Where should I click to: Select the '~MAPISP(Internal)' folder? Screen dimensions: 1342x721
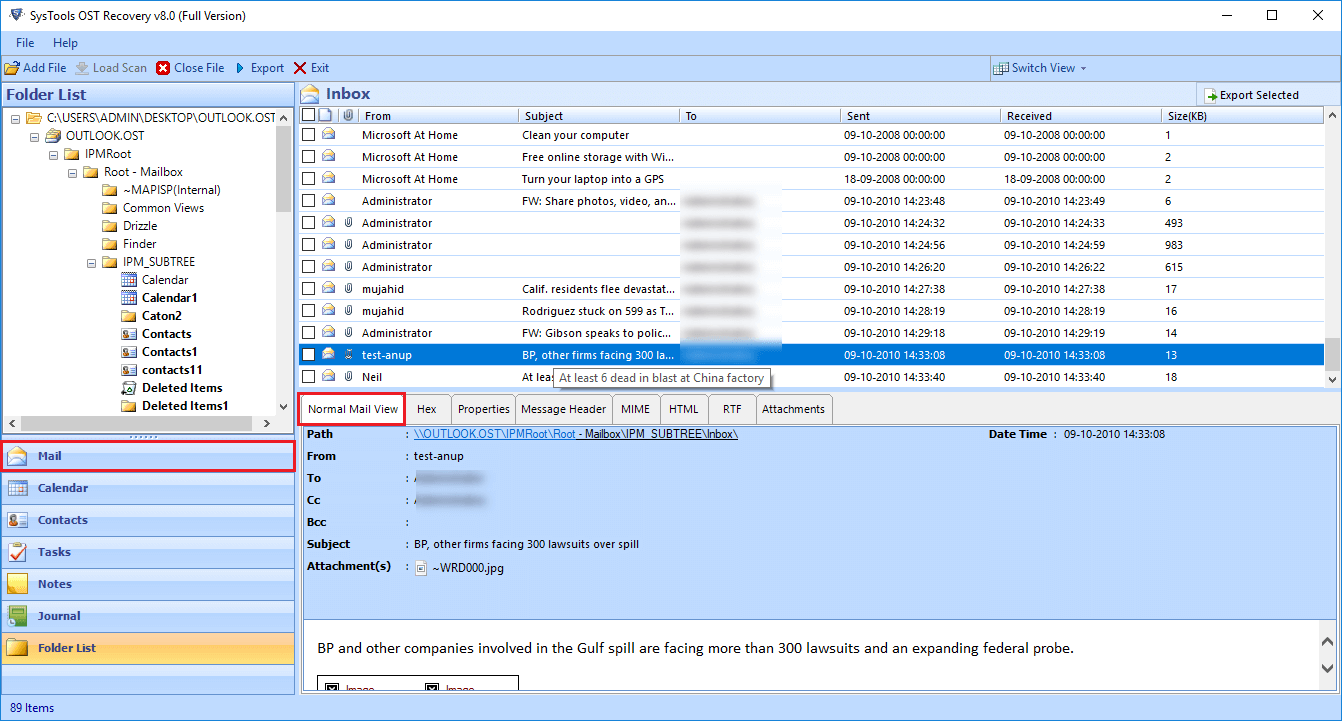pyautogui.click(x=172, y=190)
